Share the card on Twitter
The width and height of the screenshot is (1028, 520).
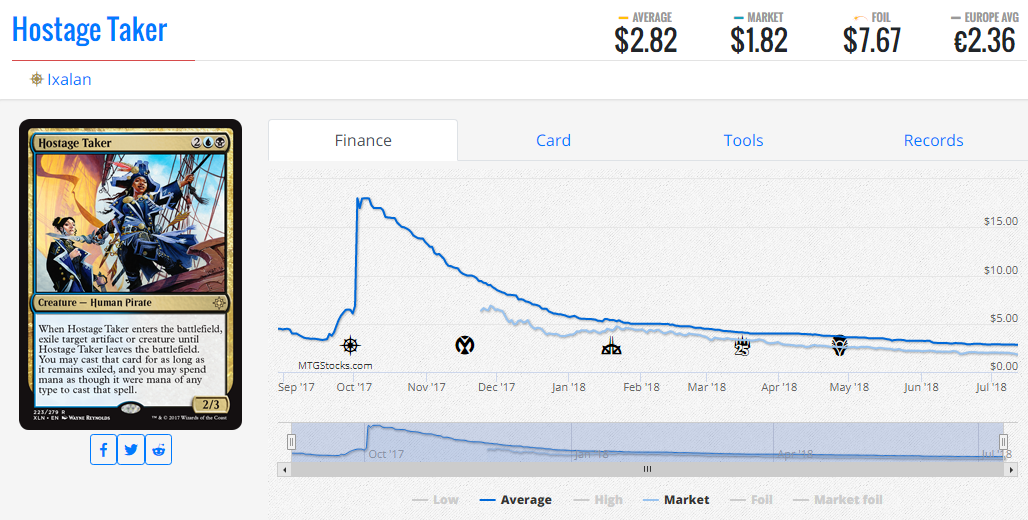click(x=131, y=450)
